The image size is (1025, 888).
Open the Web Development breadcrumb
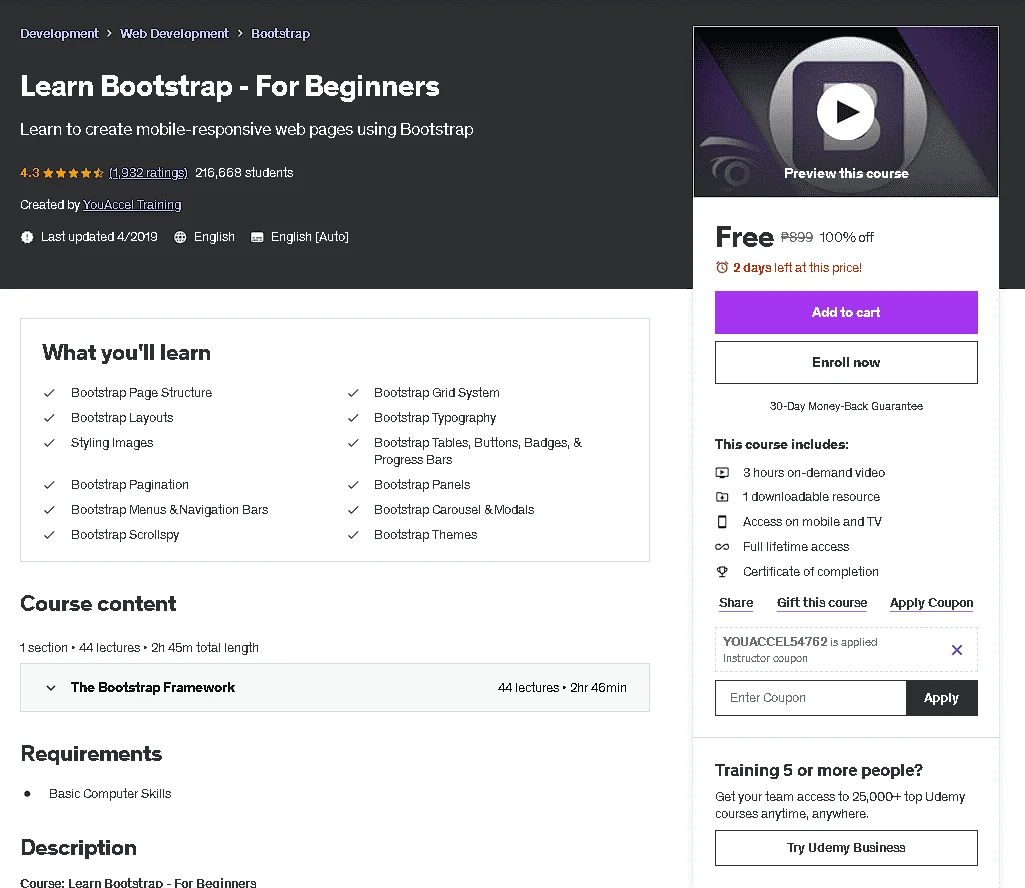click(x=175, y=33)
